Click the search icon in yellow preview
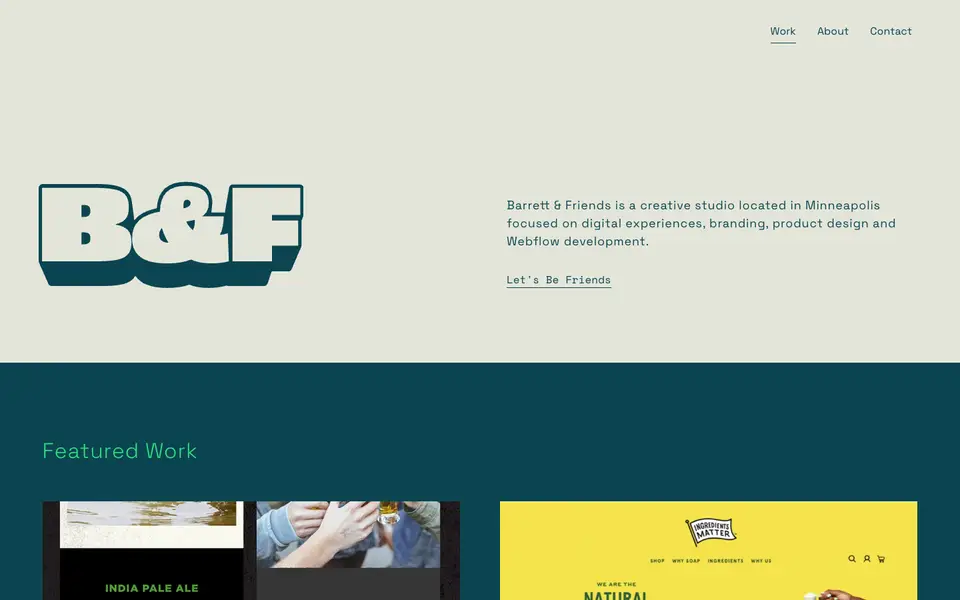 click(x=852, y=559)
